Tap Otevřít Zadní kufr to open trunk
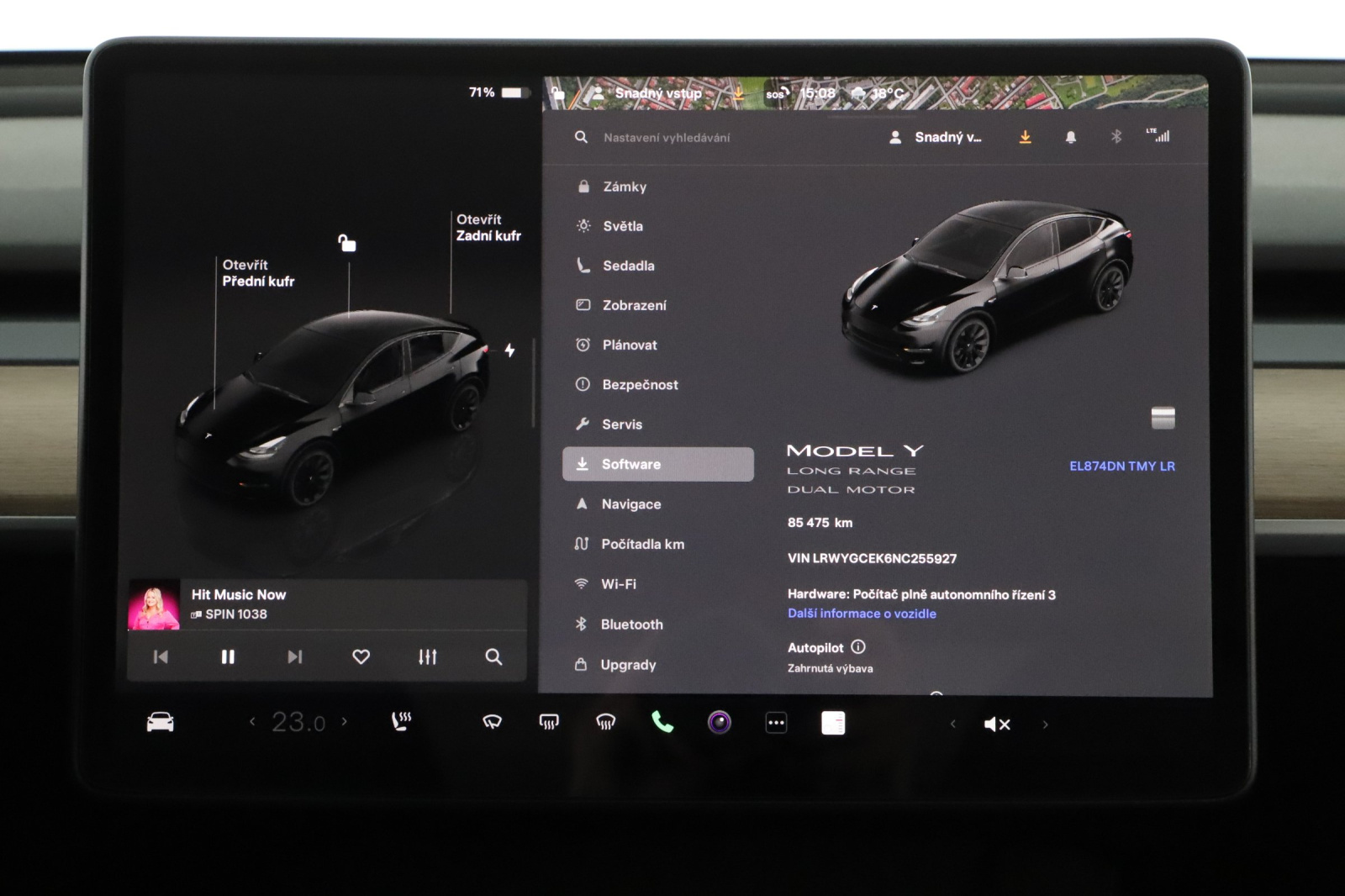The image size is (1345, 896). pyautogui.click(x=488, y=228)
